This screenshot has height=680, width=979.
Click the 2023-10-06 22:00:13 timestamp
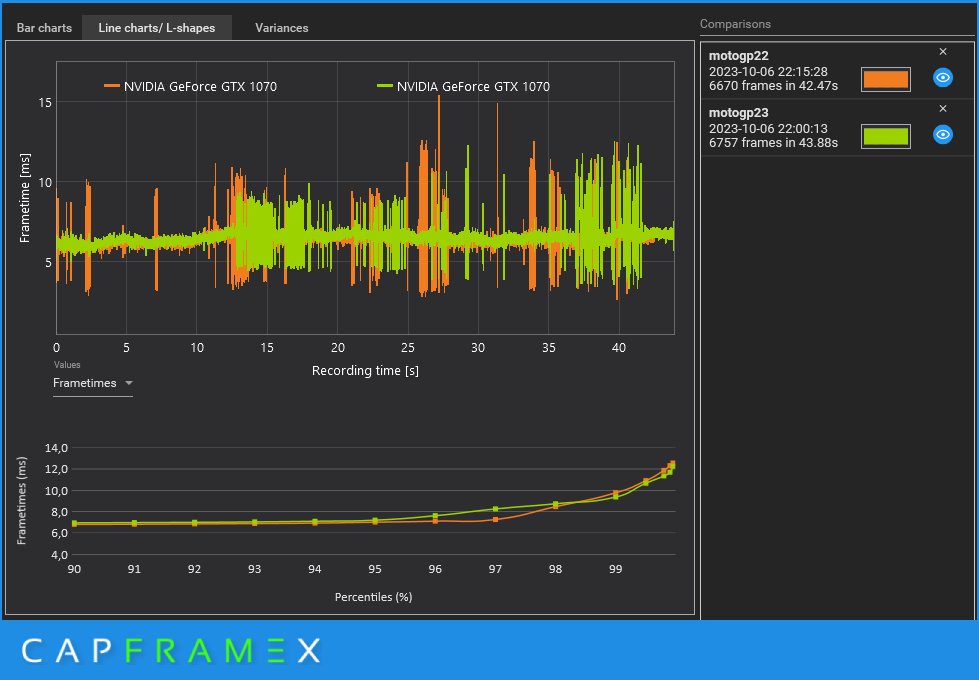tap(768, 129)
